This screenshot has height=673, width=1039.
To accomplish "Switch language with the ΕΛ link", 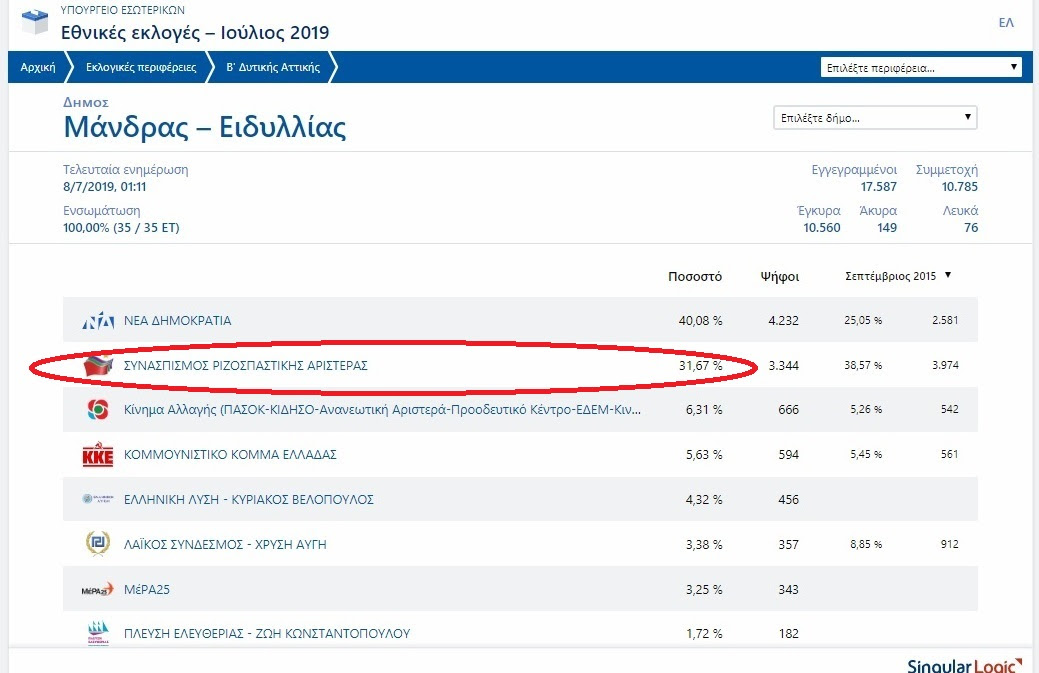I will (1006, 23).
